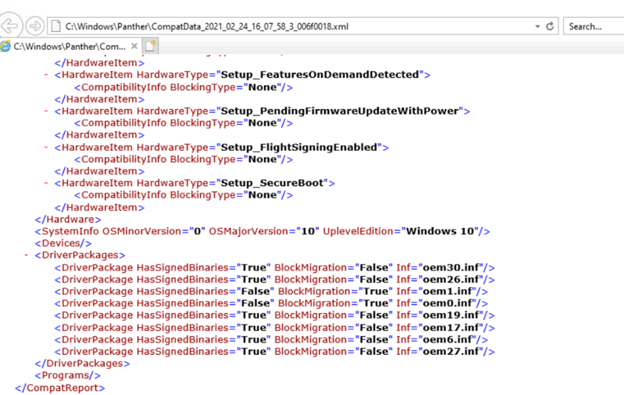Collapse the Setup_SecureBoot HardwareItem node
This screenshot has width=624, height=395.
46,183
